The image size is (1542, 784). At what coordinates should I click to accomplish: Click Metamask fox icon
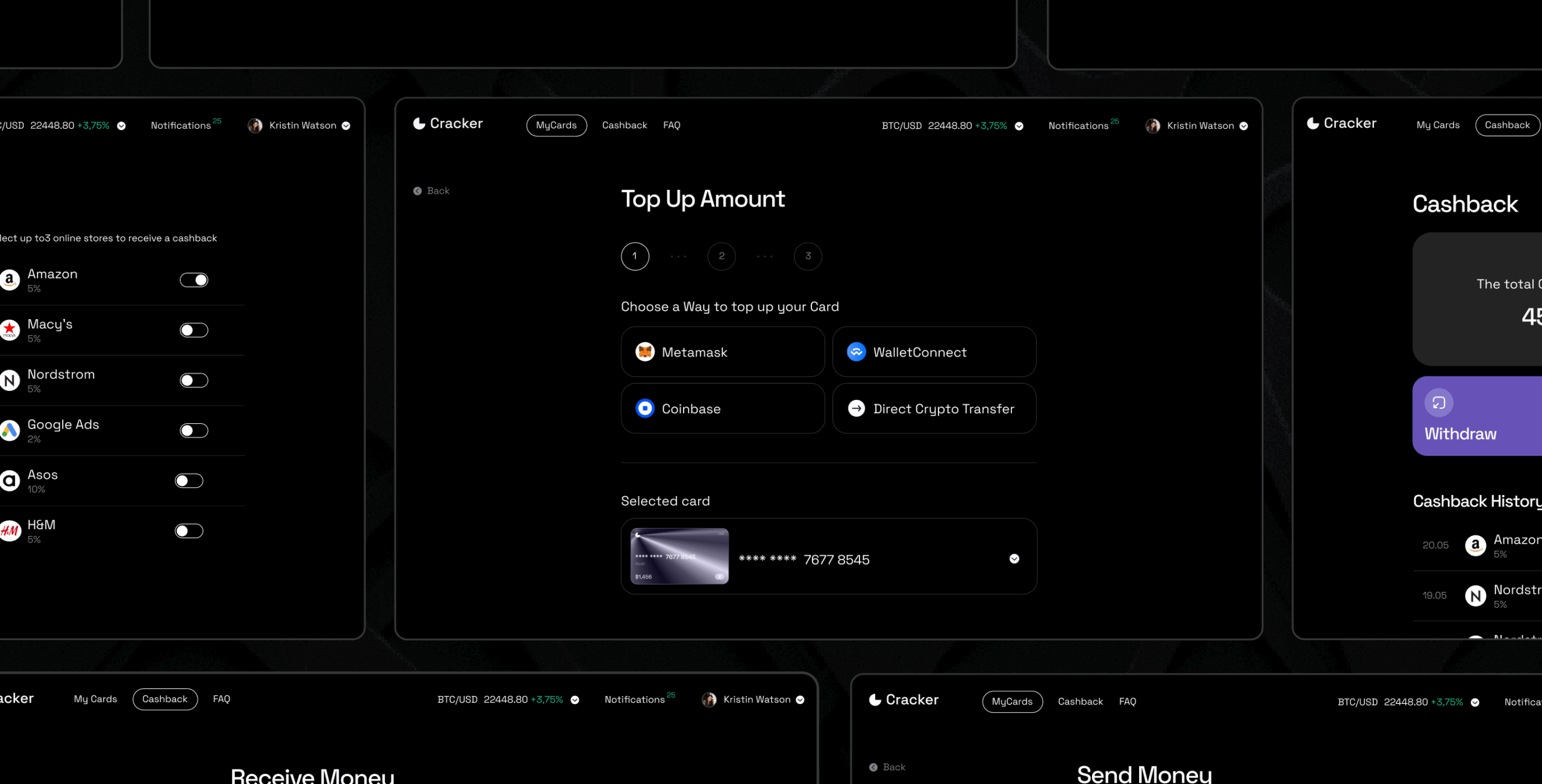[645, 352]
